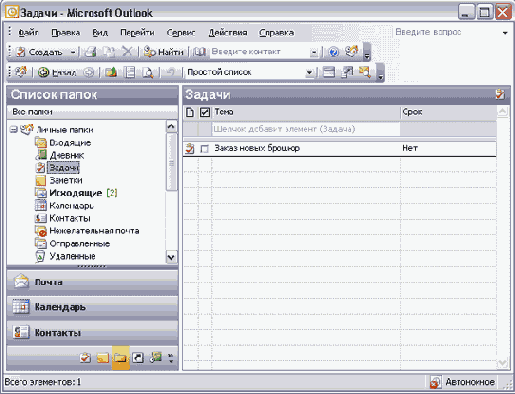The width and height of the screenshot is (515, 394).
Task: Click the Microsoft Office Help icon
Action: [333, 52]
